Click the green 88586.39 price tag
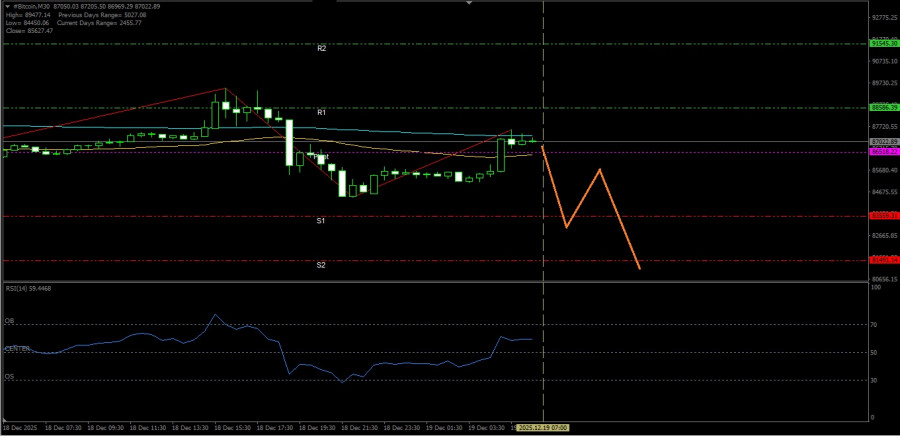Image resolution: width=900 pixels, height=436 pixels. (883, 107)
